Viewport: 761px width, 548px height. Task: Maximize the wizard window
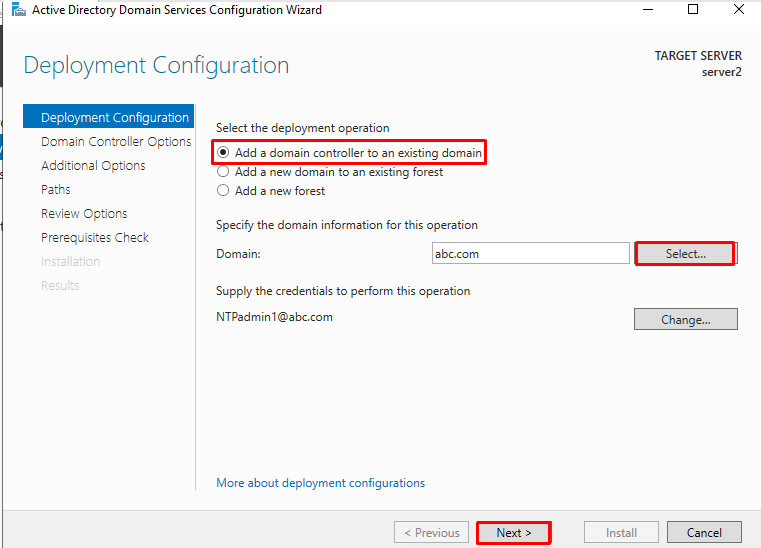(x=693, y=9)
